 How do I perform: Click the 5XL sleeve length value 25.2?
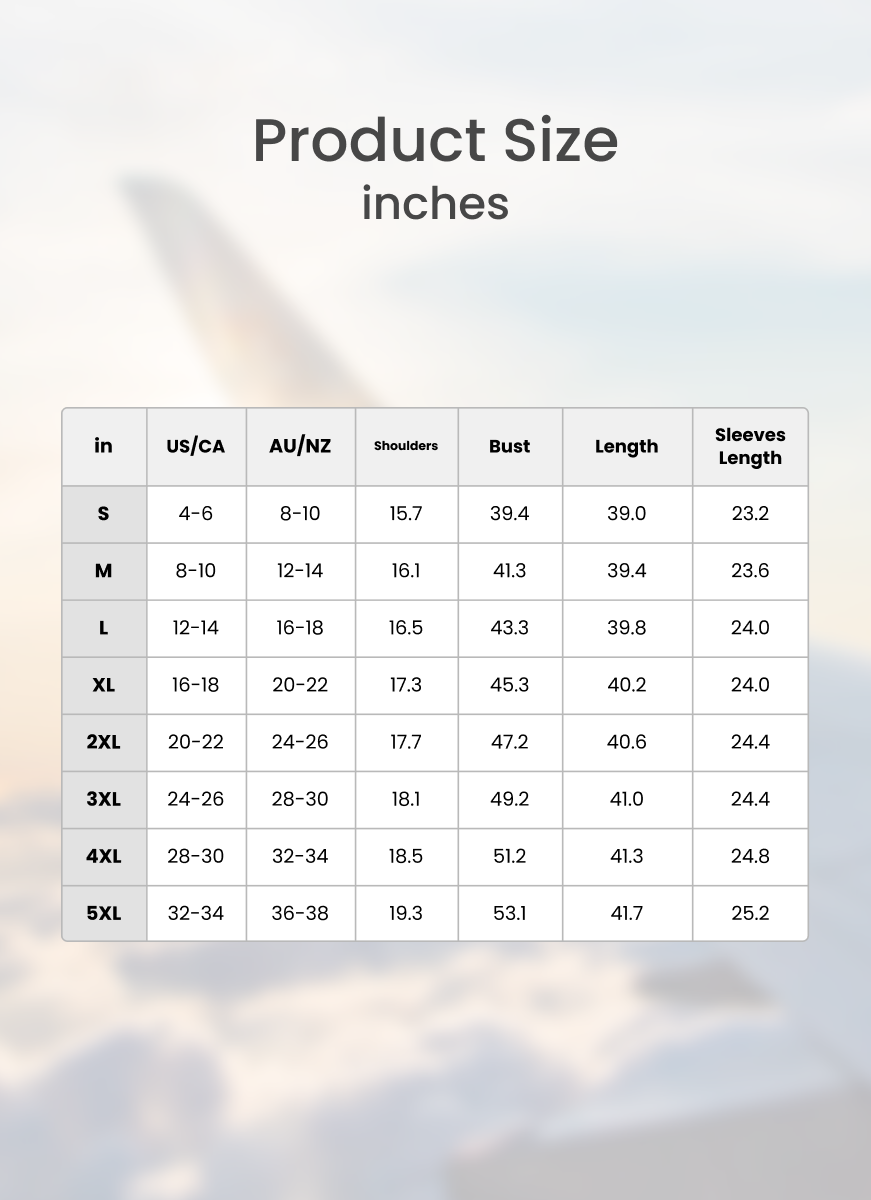tap(750, 913)
